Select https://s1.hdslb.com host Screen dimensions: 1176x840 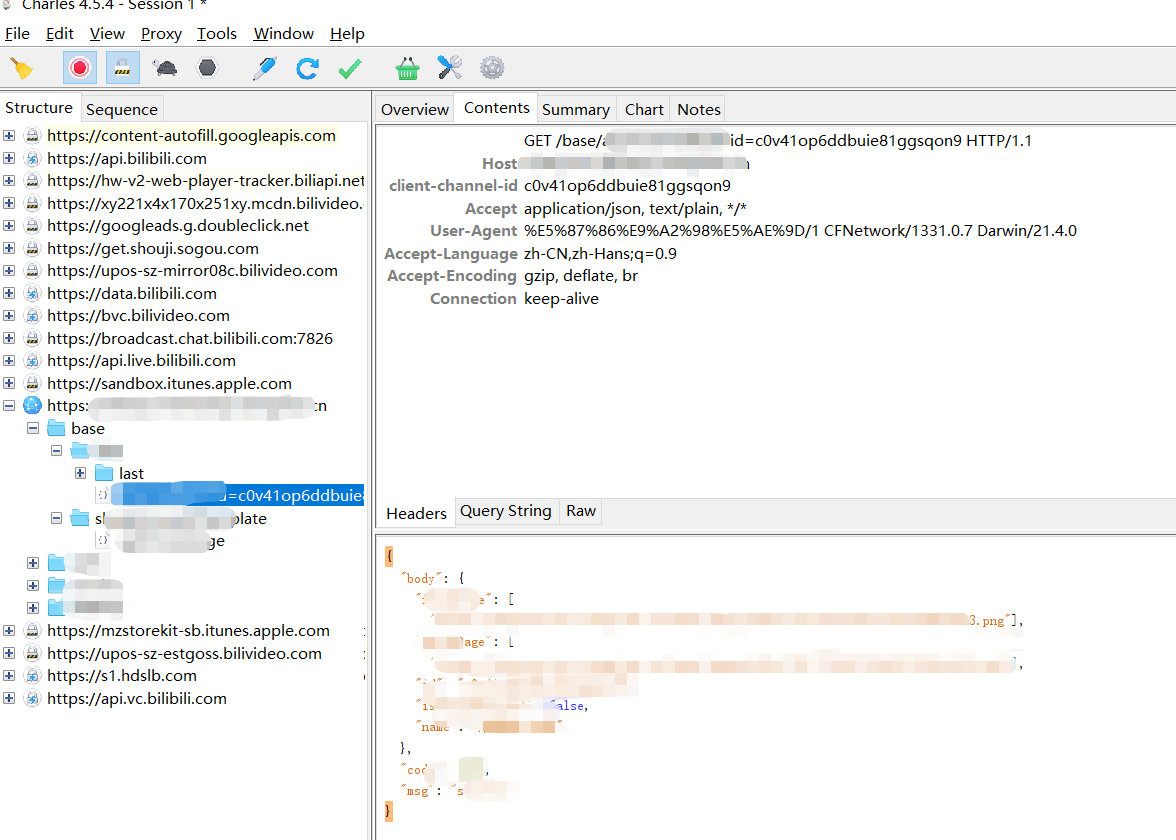(x=122, y=676)
